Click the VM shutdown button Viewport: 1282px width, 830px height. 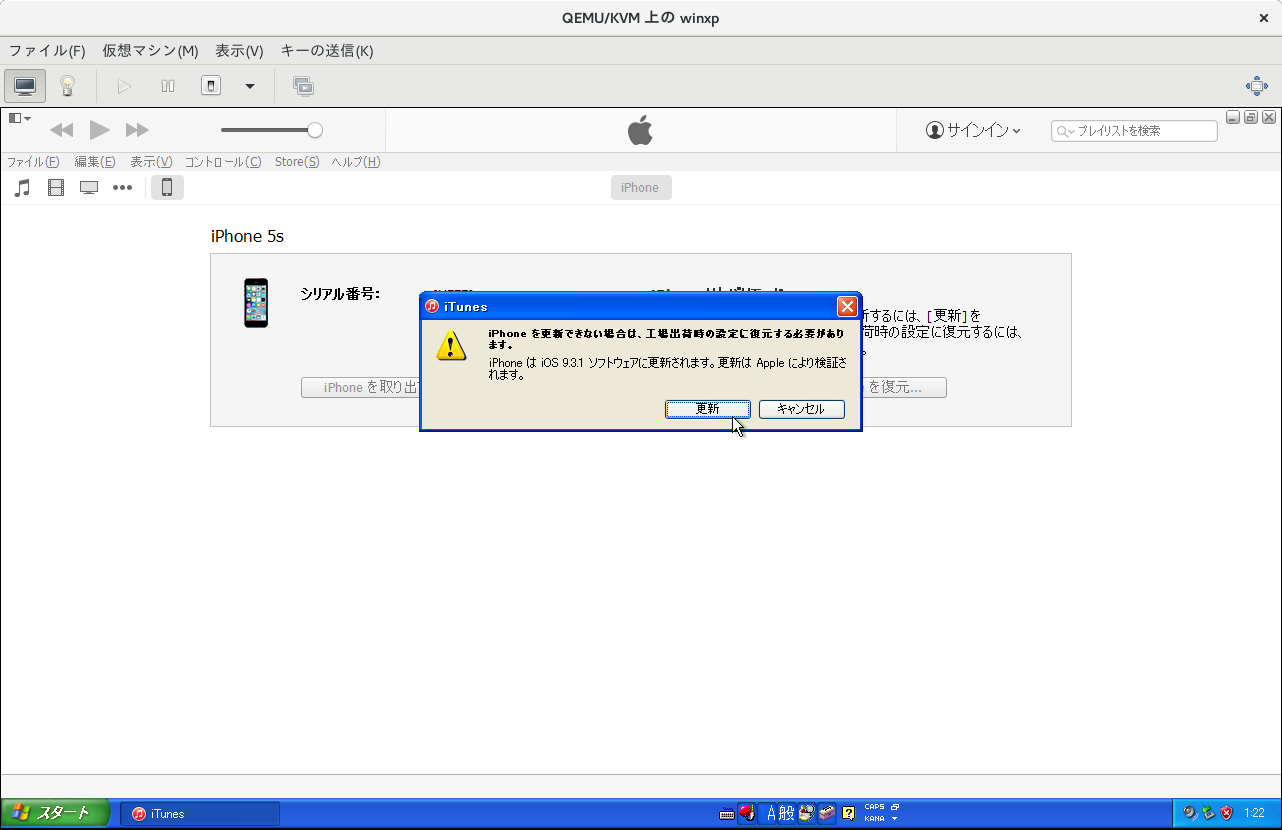click(x=211, y=86)
